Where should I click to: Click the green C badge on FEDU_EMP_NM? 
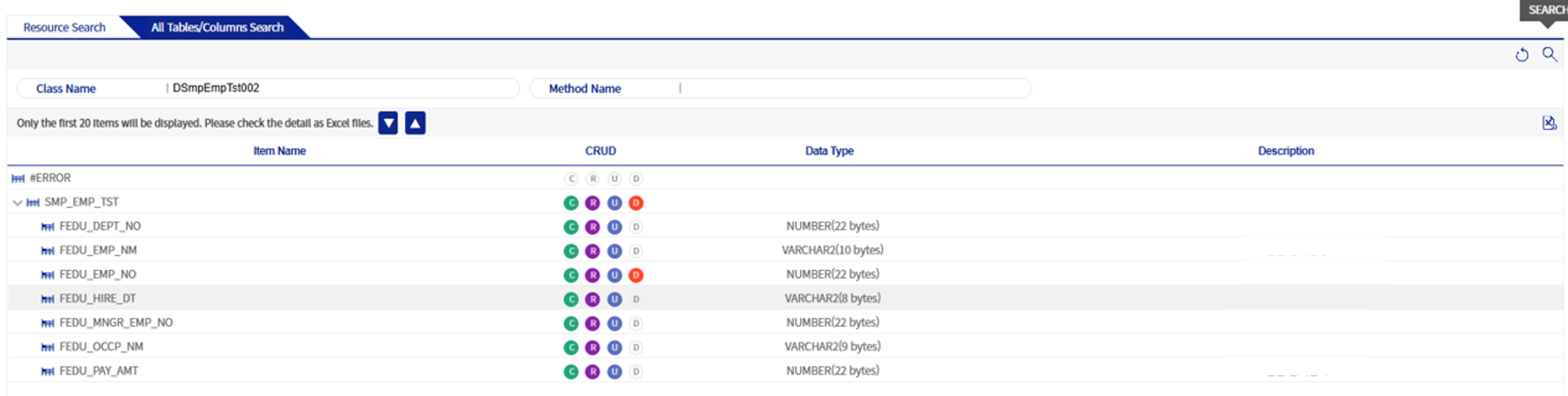click(571, 251)
